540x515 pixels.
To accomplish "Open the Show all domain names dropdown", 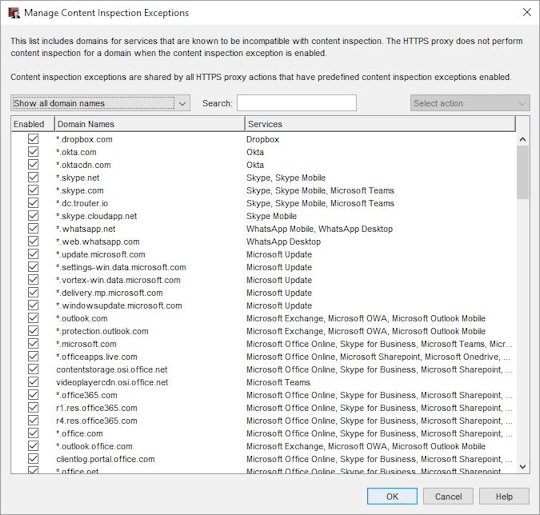I will [100, 103].
